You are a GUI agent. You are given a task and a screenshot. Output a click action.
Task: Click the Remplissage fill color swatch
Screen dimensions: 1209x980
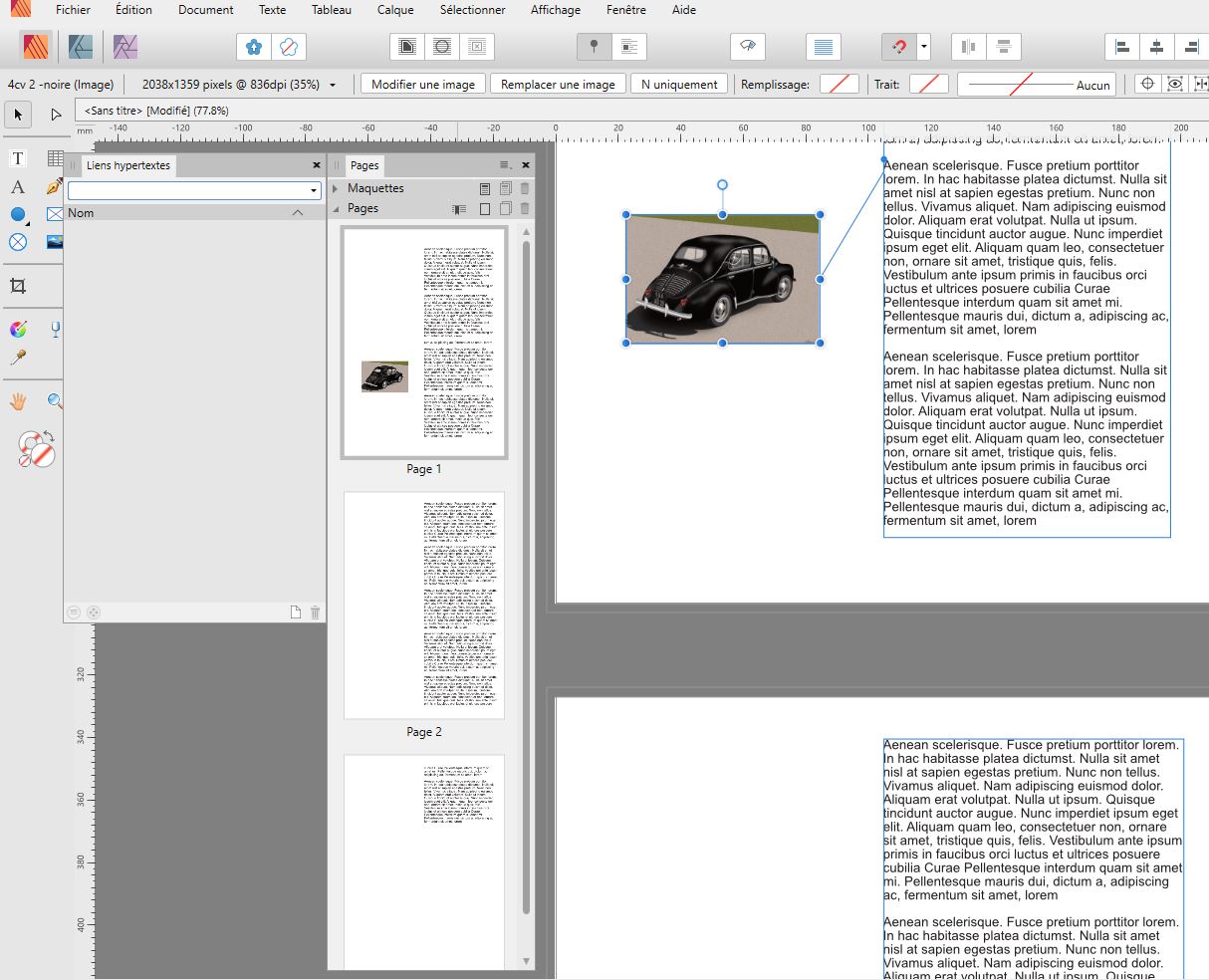pyautogui.click(x=839, y=85)
